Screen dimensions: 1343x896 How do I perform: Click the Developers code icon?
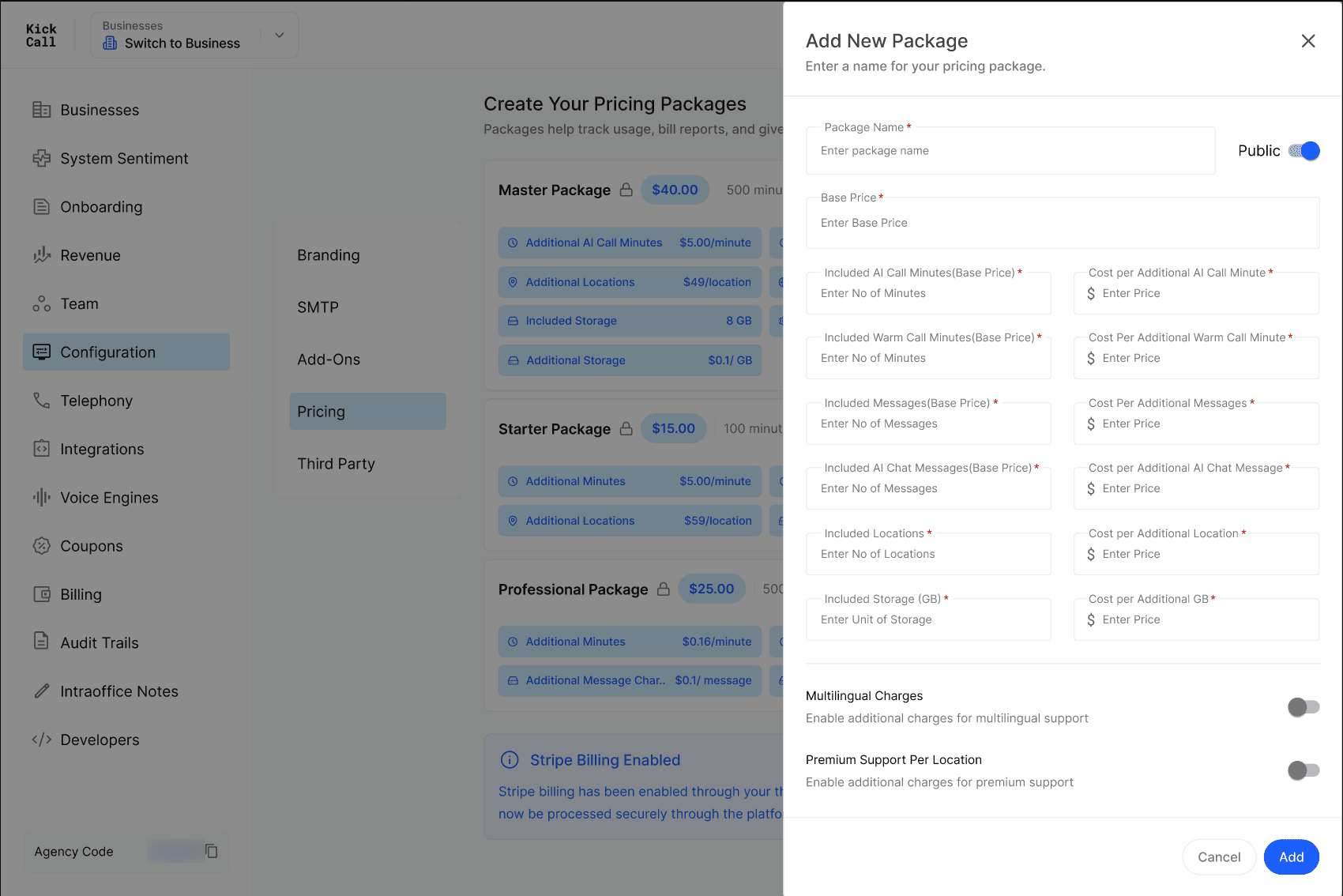pos(41,740)
